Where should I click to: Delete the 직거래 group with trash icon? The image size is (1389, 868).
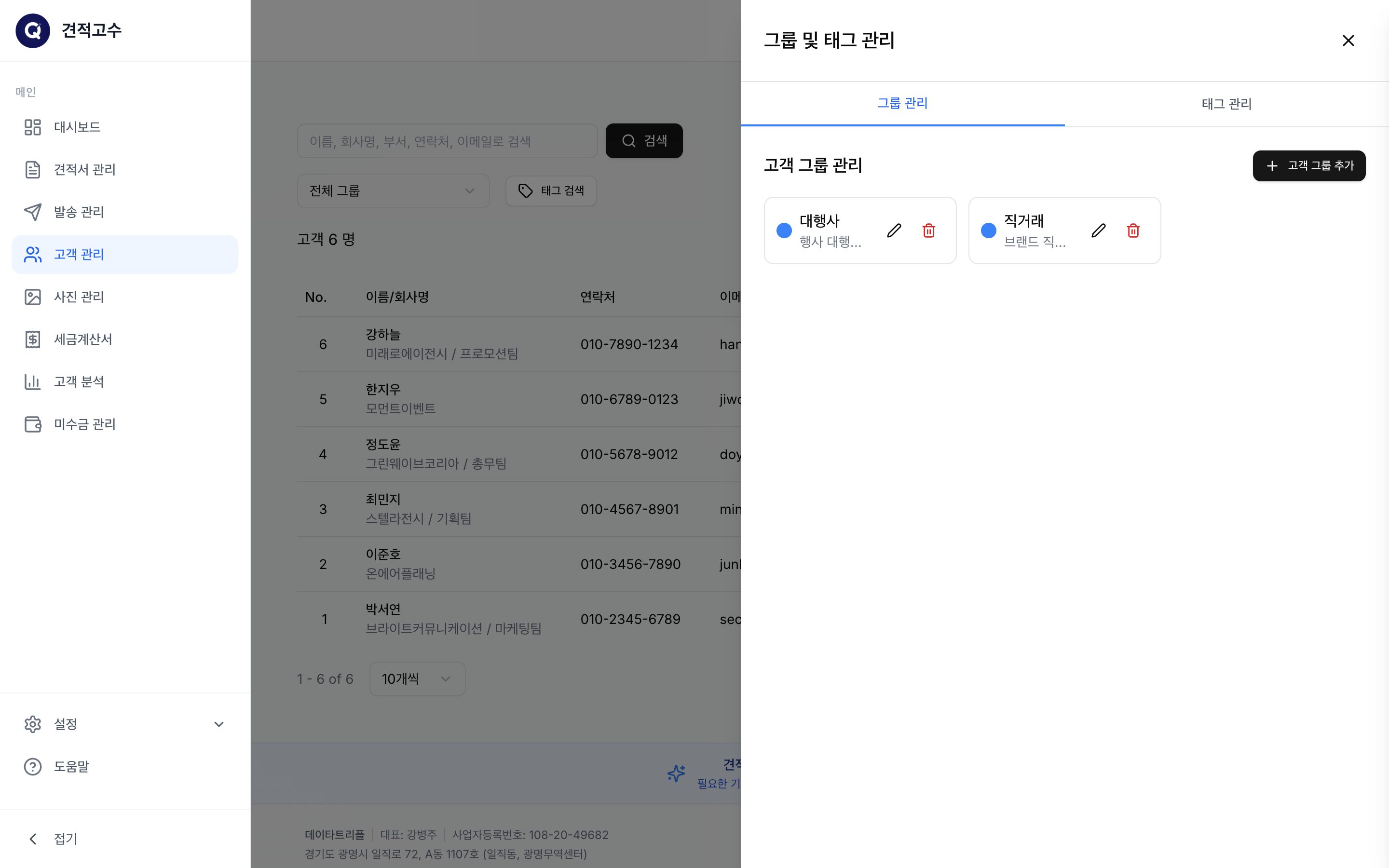coord(1133,231)
